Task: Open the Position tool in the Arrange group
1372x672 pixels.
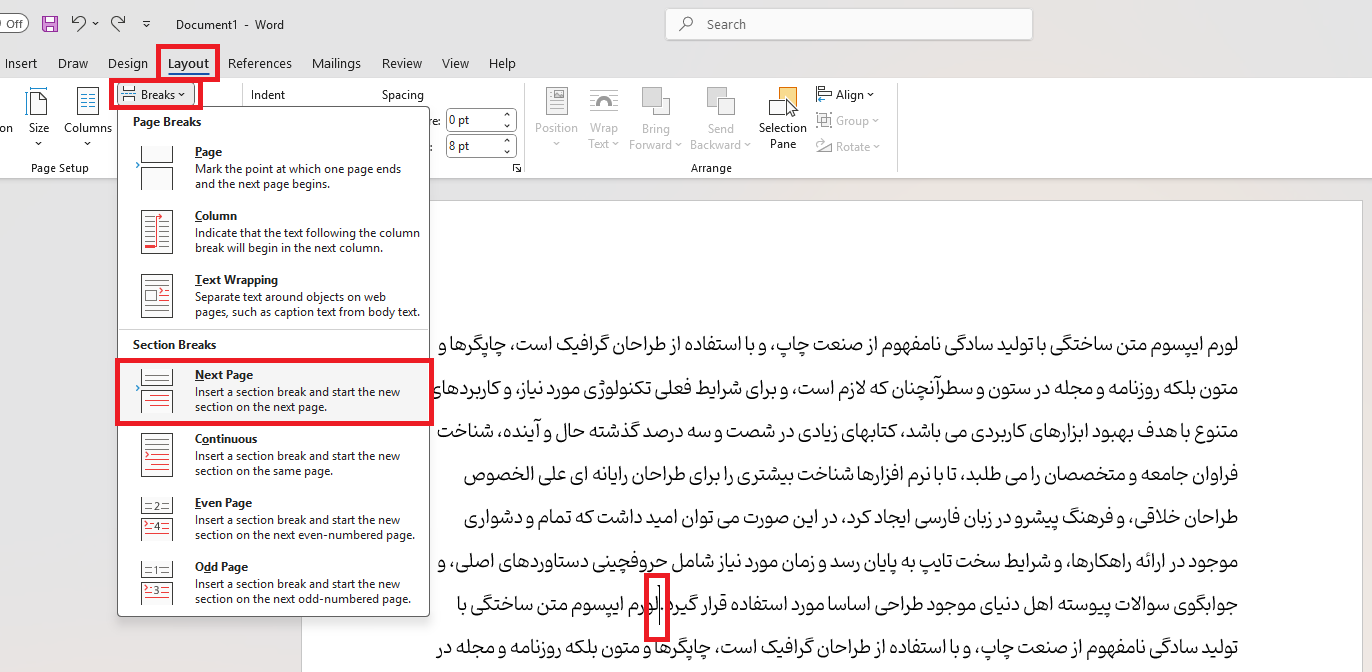Action: [556, 118]
